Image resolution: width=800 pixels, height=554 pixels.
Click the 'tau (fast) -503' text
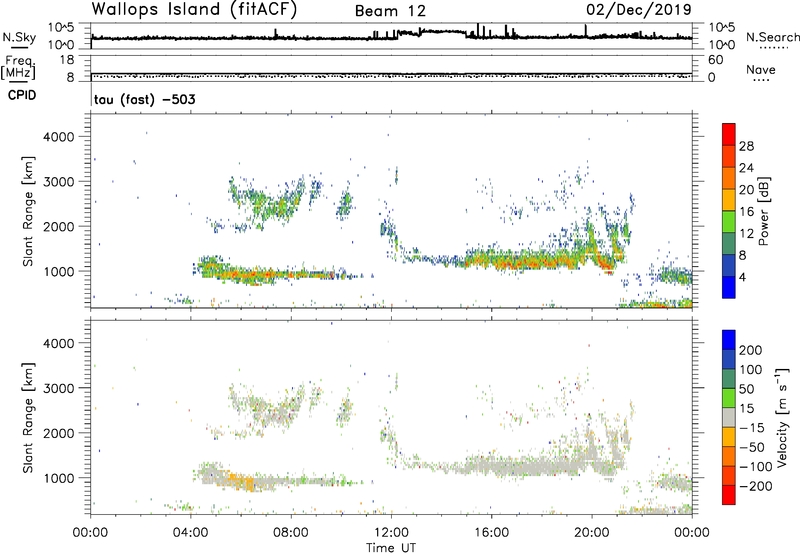coord(144,99)
